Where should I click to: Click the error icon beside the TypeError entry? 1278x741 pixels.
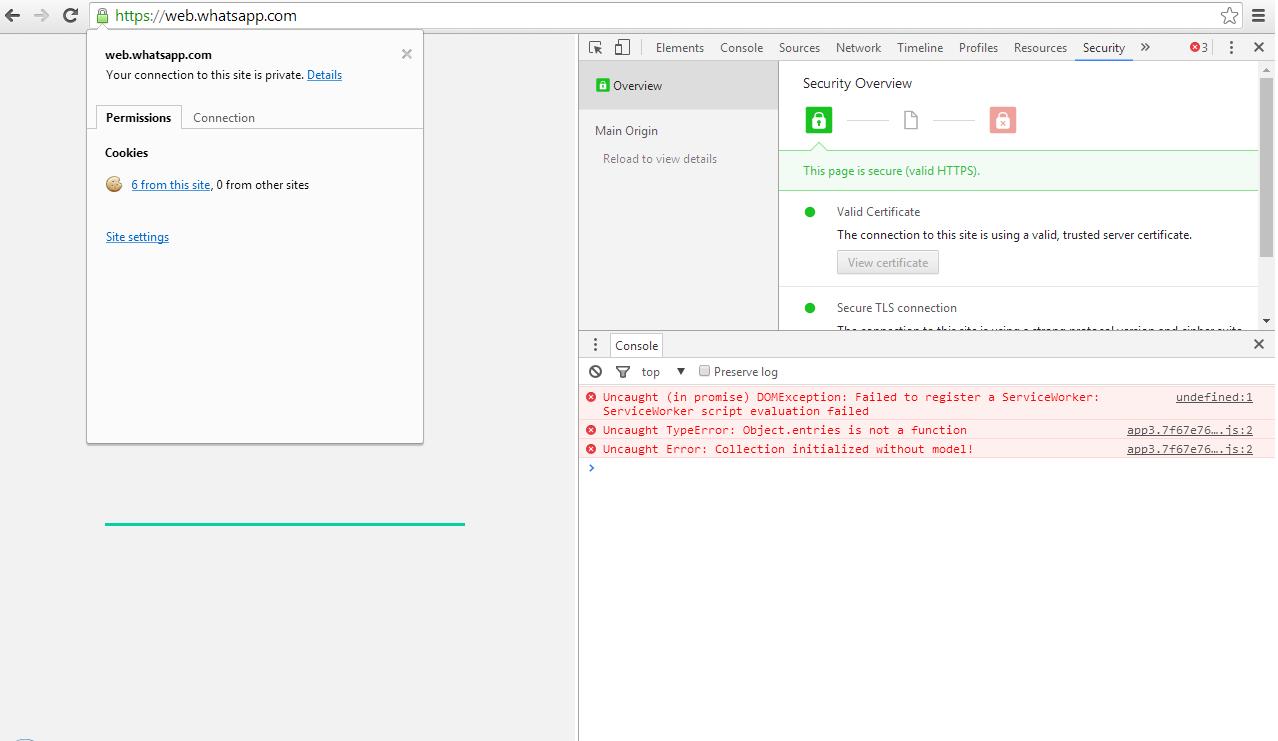591,430
